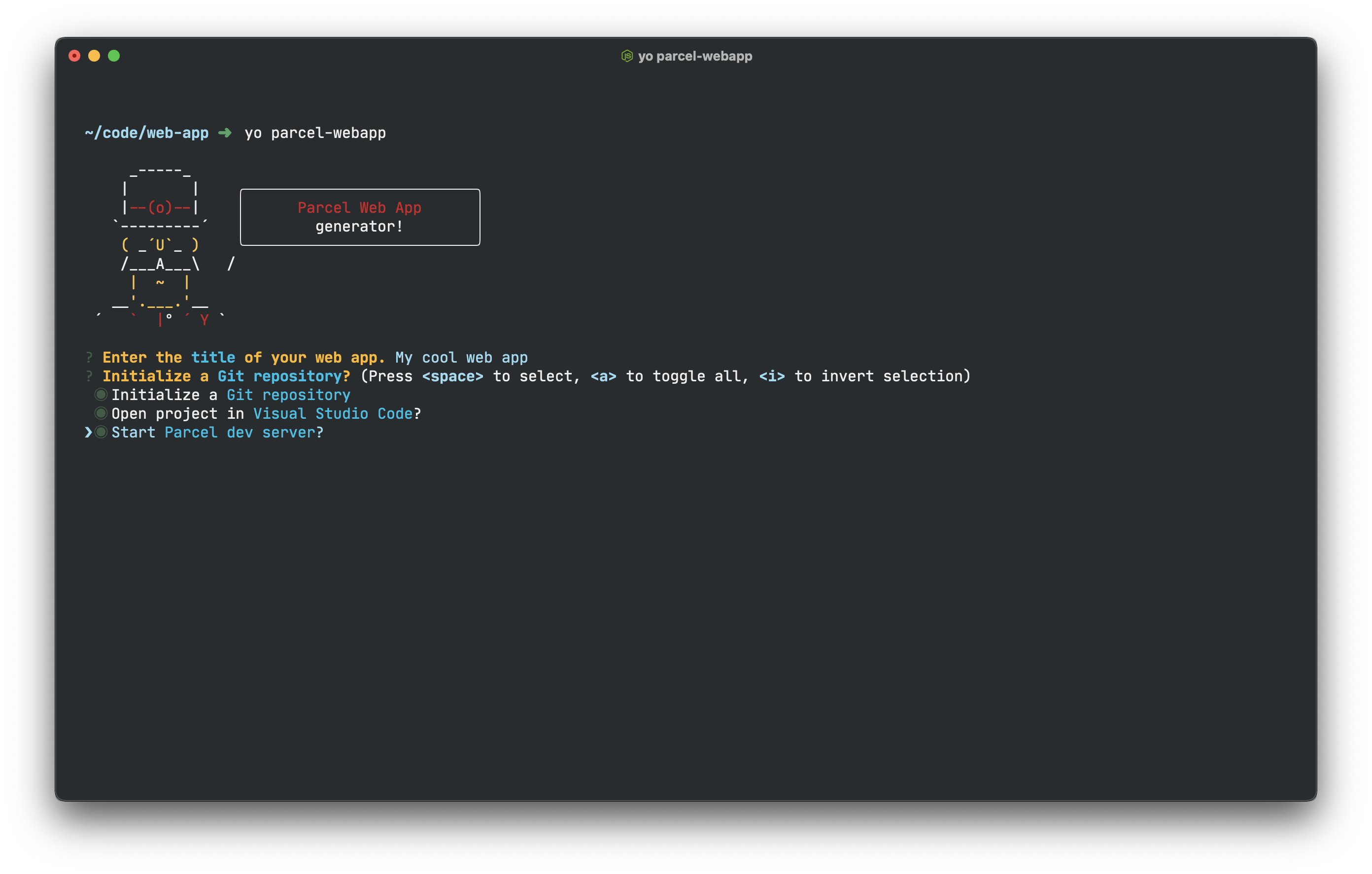Screen dimensions: 1372x874
Task: Click the green arrow in shell prompt
Action: [x=225, y=133]
